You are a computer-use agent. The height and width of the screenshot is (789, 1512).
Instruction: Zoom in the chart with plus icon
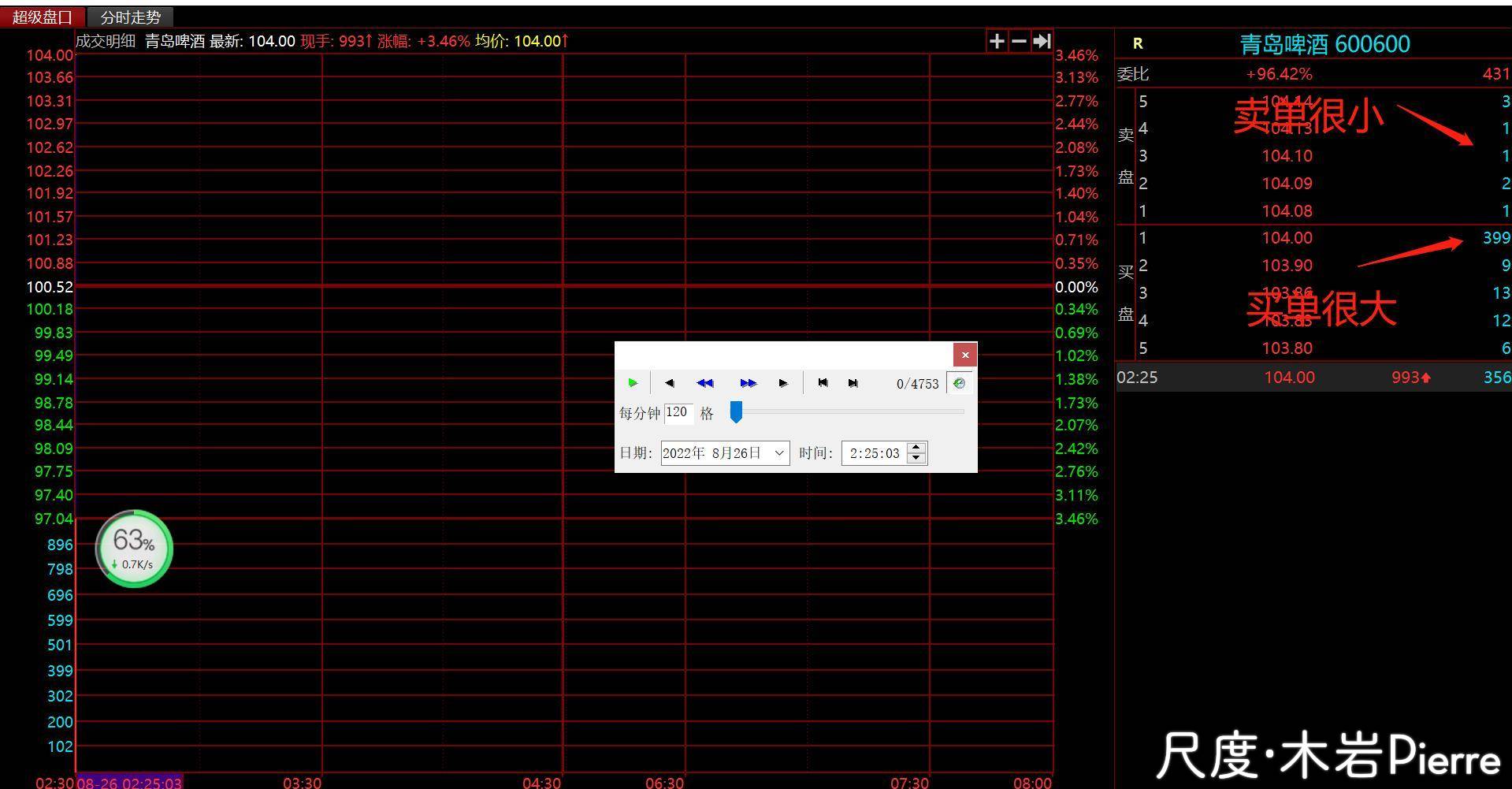997,41
